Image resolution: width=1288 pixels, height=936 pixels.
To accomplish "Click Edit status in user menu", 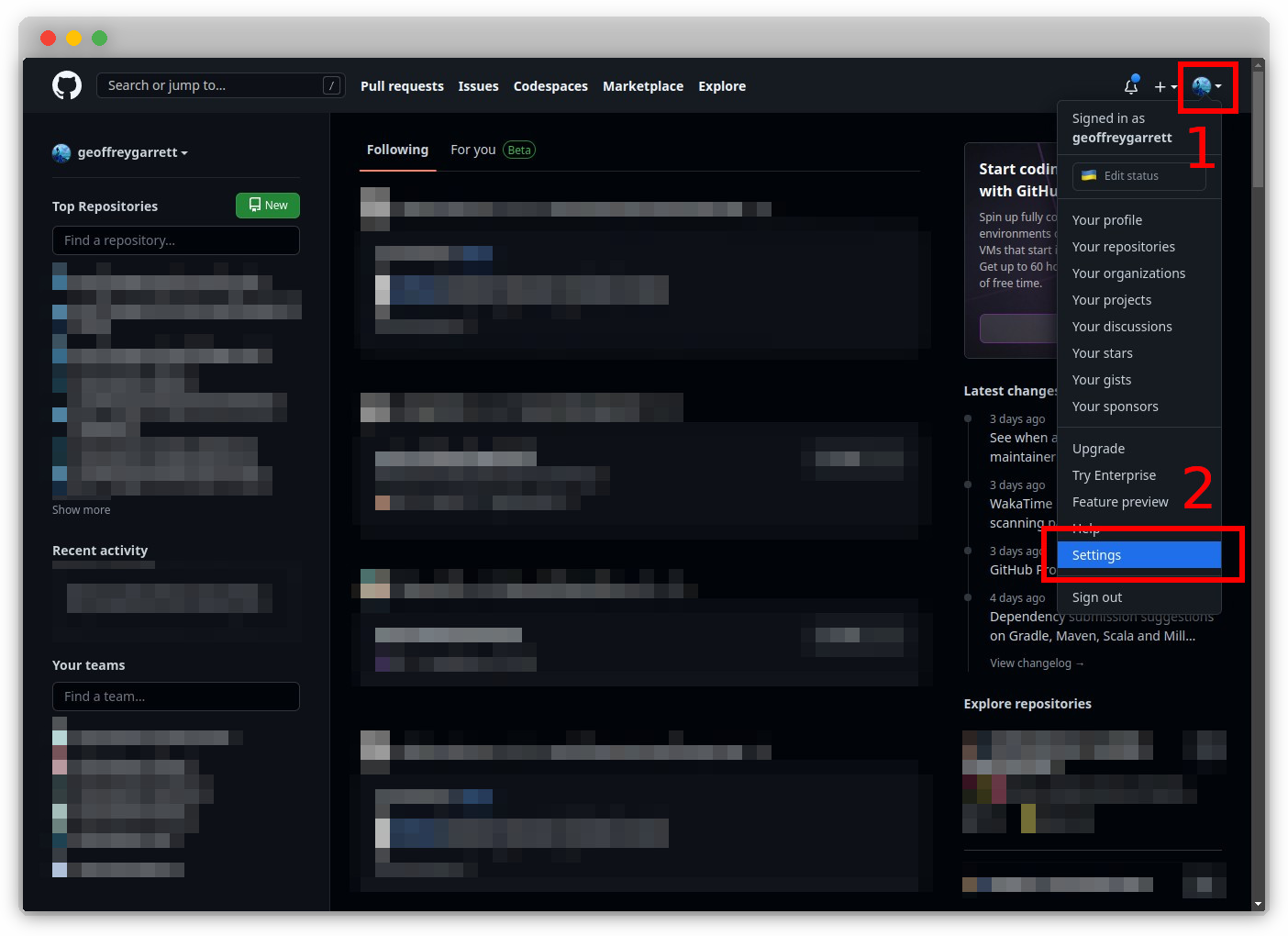I will (1139, 176).
